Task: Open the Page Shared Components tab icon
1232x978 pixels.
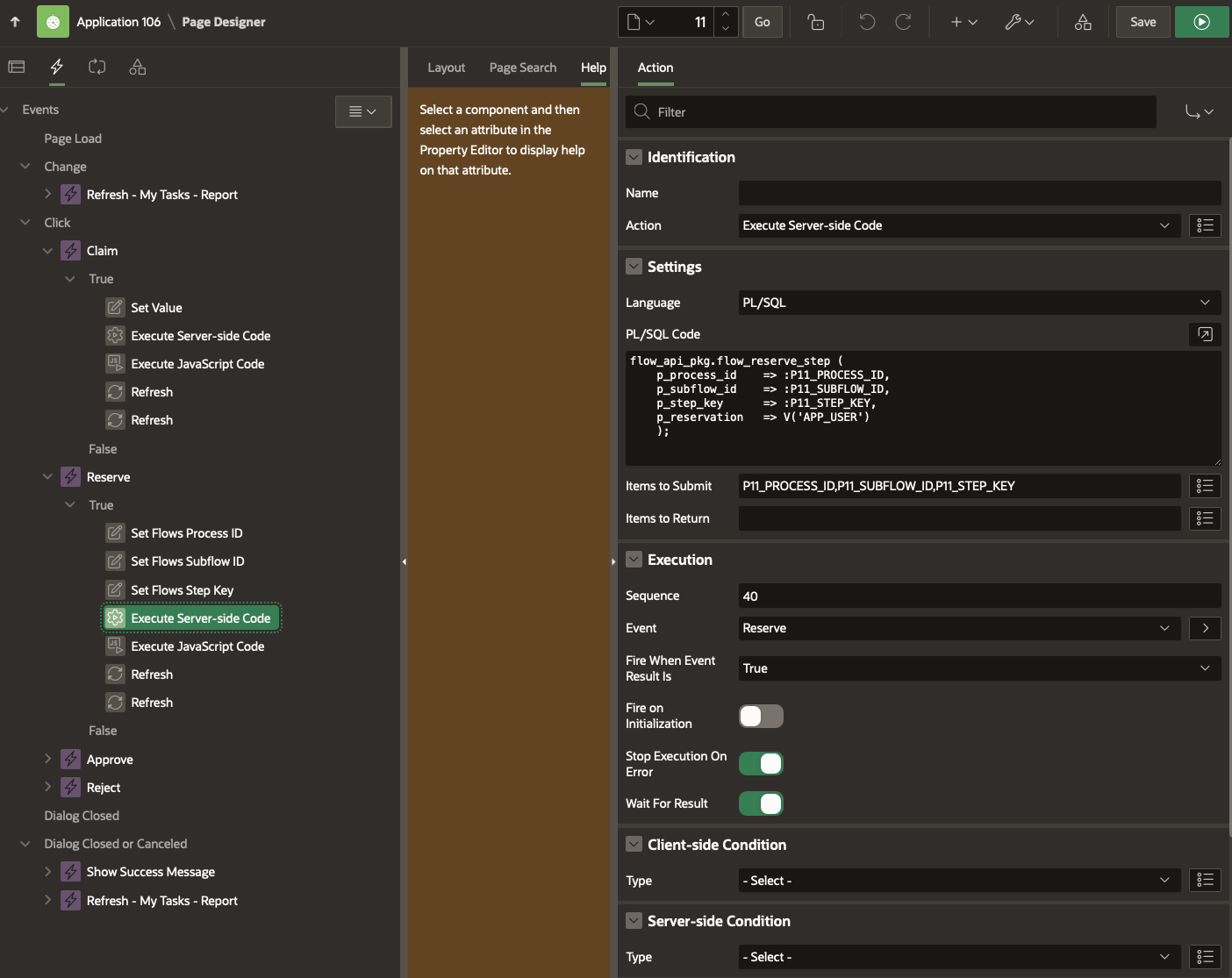Action: 138,67
